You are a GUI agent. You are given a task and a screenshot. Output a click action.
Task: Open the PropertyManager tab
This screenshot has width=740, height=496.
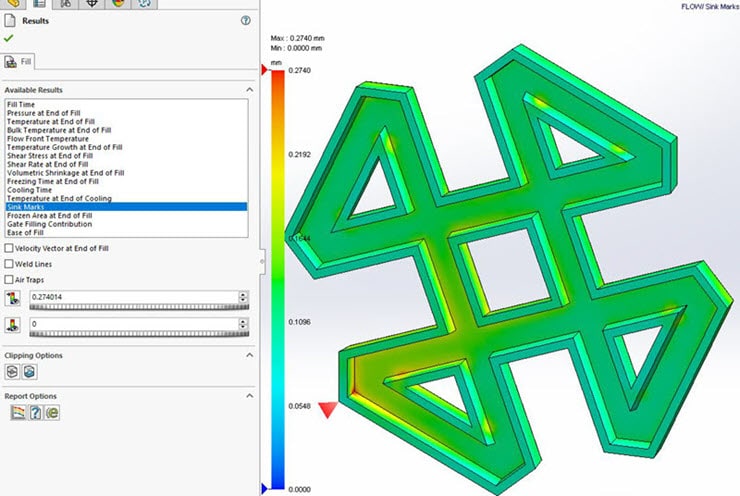click(40, 4)
